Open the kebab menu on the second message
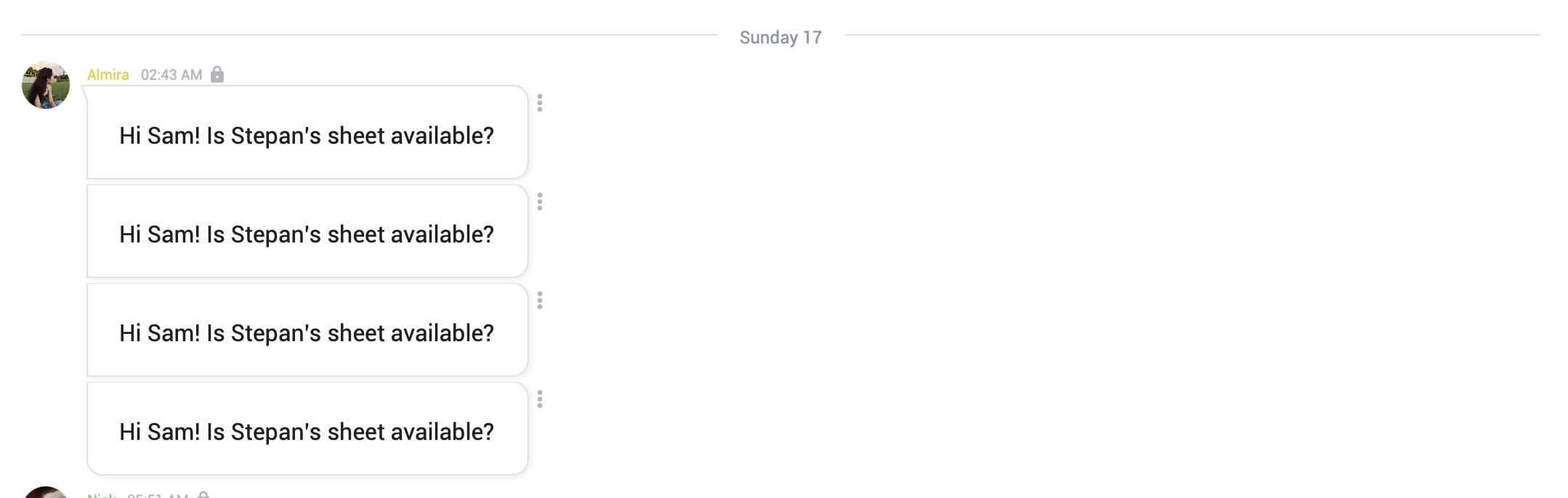The width and height of the screenshot is (1568, 498). coord(539,201)
